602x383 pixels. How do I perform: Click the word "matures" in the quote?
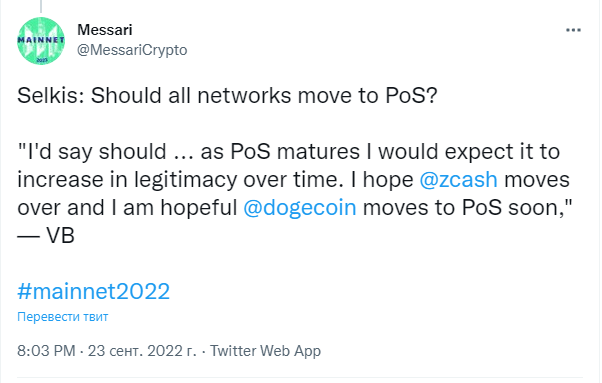pyautogui.click(x=318, y=152)
